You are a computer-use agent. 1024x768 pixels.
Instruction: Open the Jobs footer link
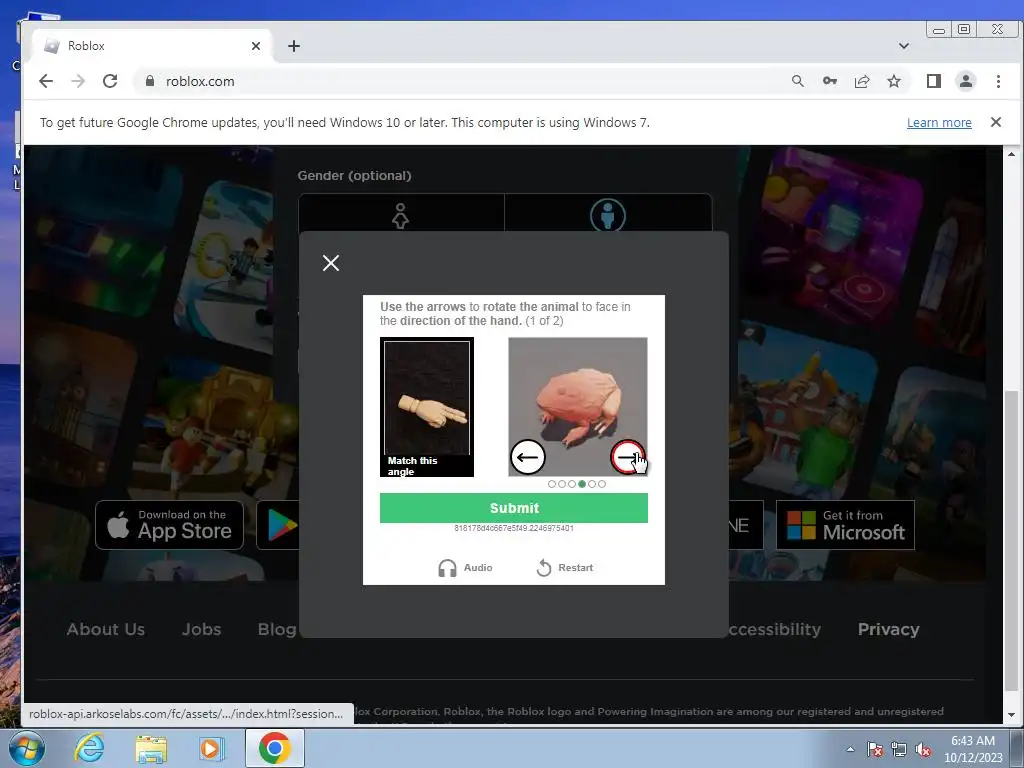[x=201, y=630]
